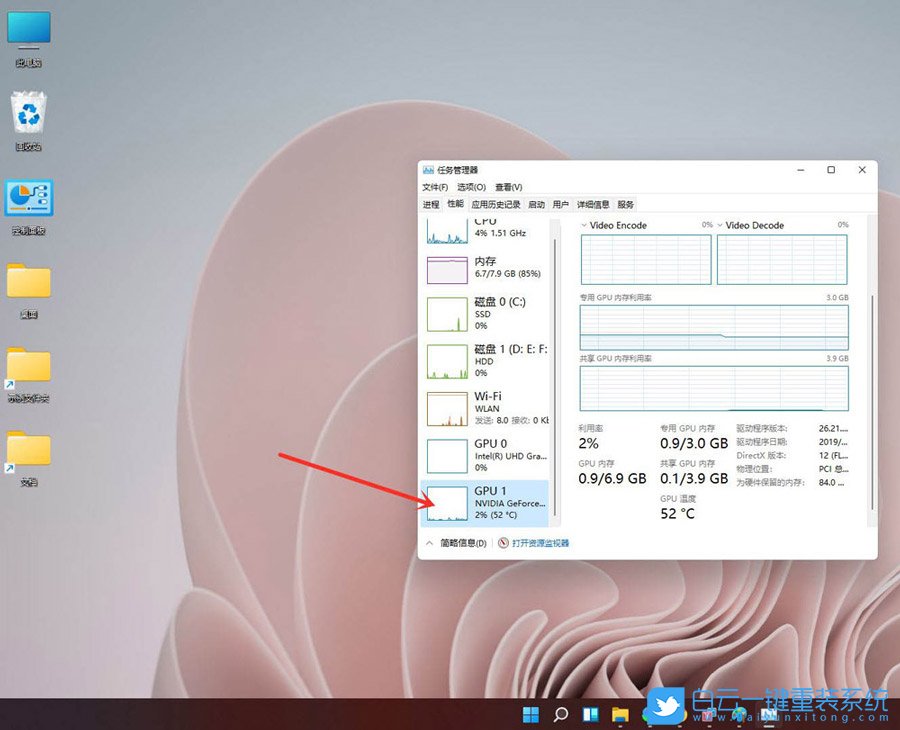
Task: Open the Recycle Bin on the desktop
Action: (x=28, y=110)
